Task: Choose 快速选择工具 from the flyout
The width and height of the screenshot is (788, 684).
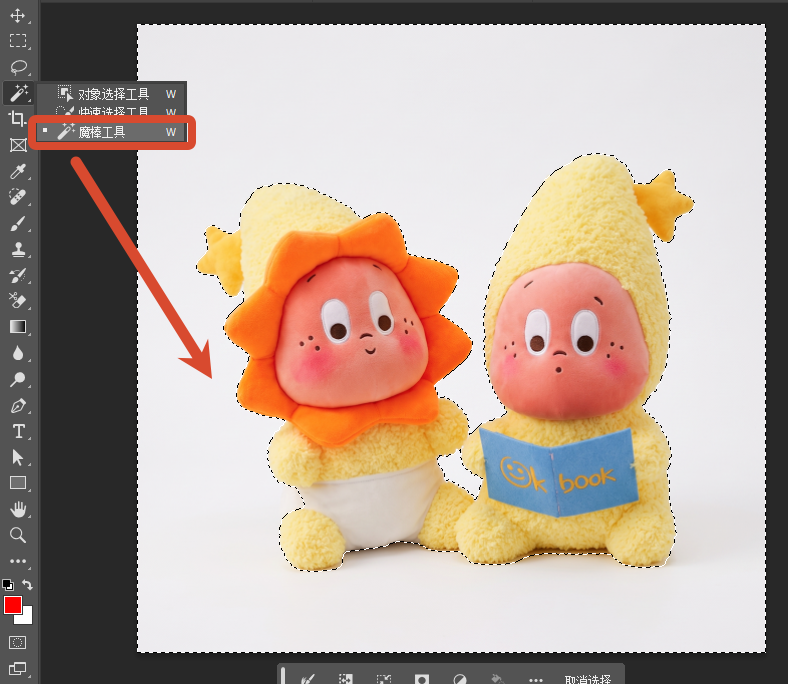Action: (112, 111)
